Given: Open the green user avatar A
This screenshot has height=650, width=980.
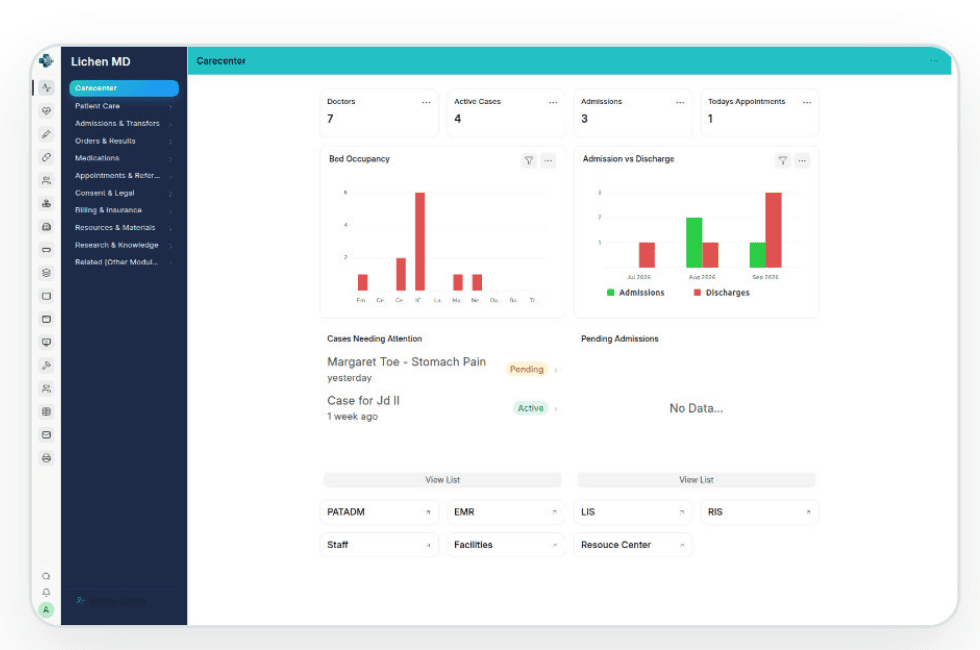Looking at the screenshot, I should click(46, 609).
